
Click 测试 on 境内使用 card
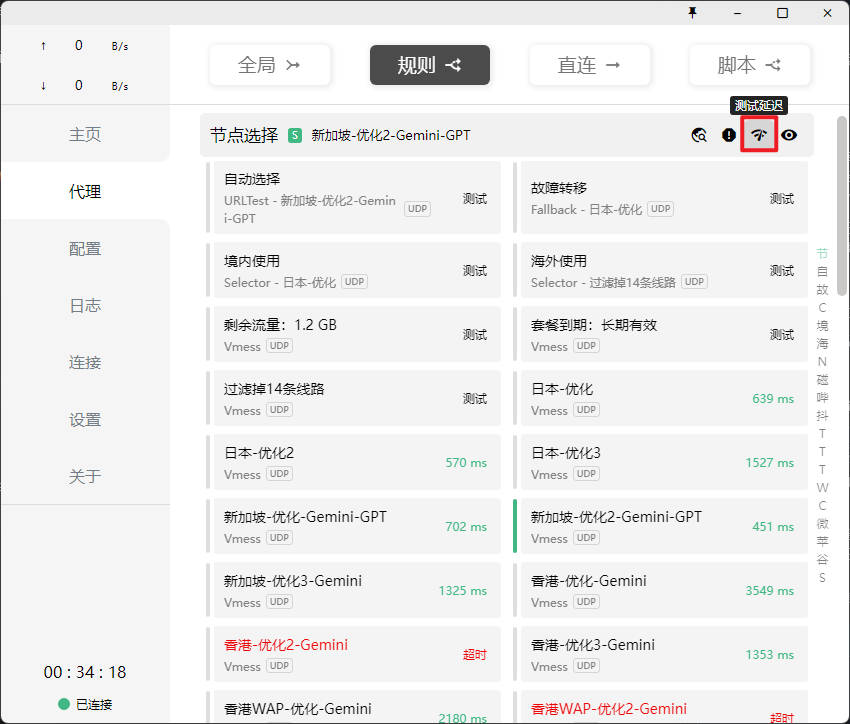point(475,270)
